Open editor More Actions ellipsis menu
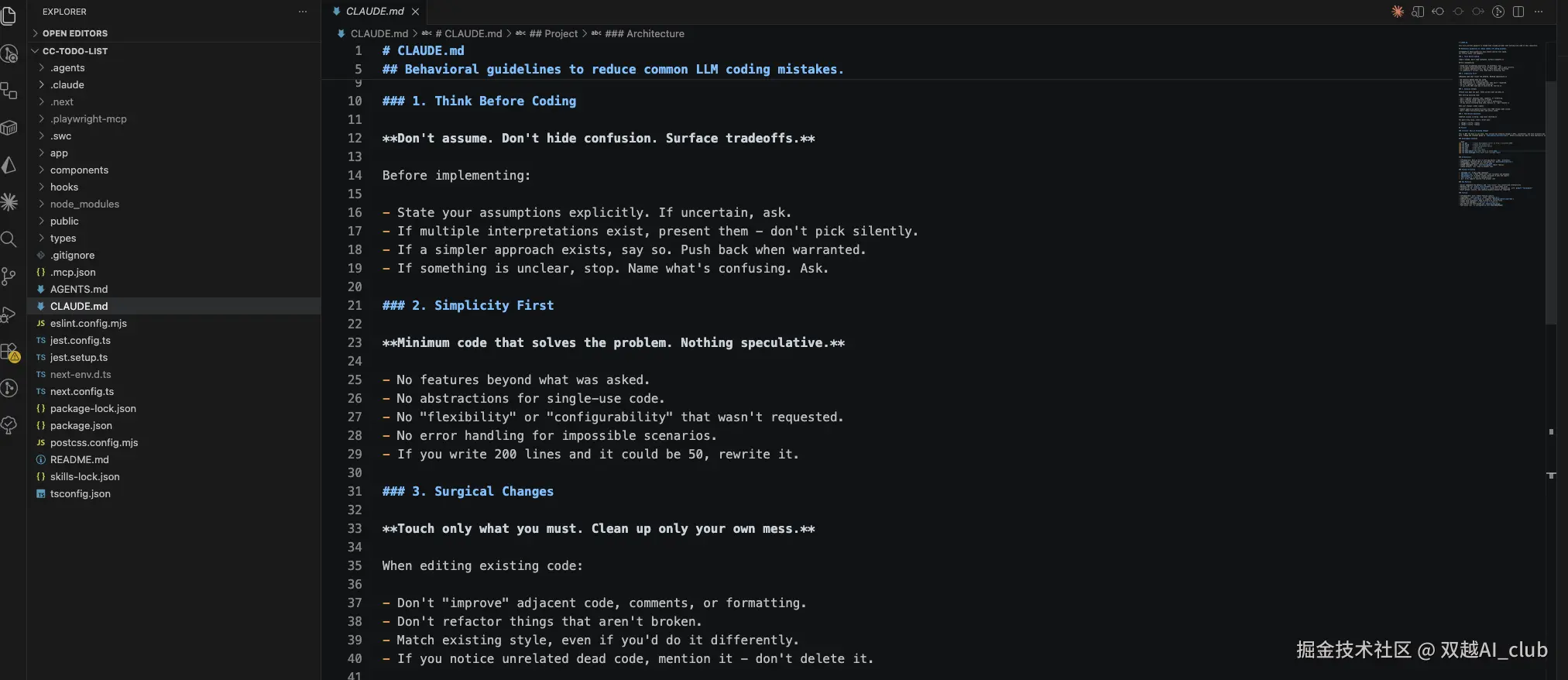 click(1539, 12)
